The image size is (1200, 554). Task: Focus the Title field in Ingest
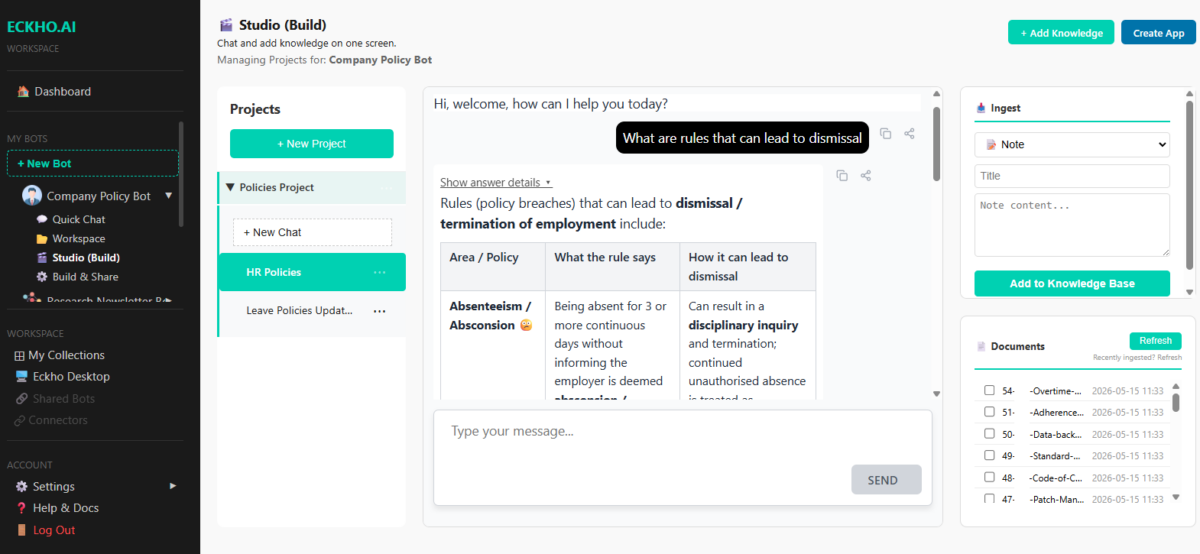point(1072,176)
